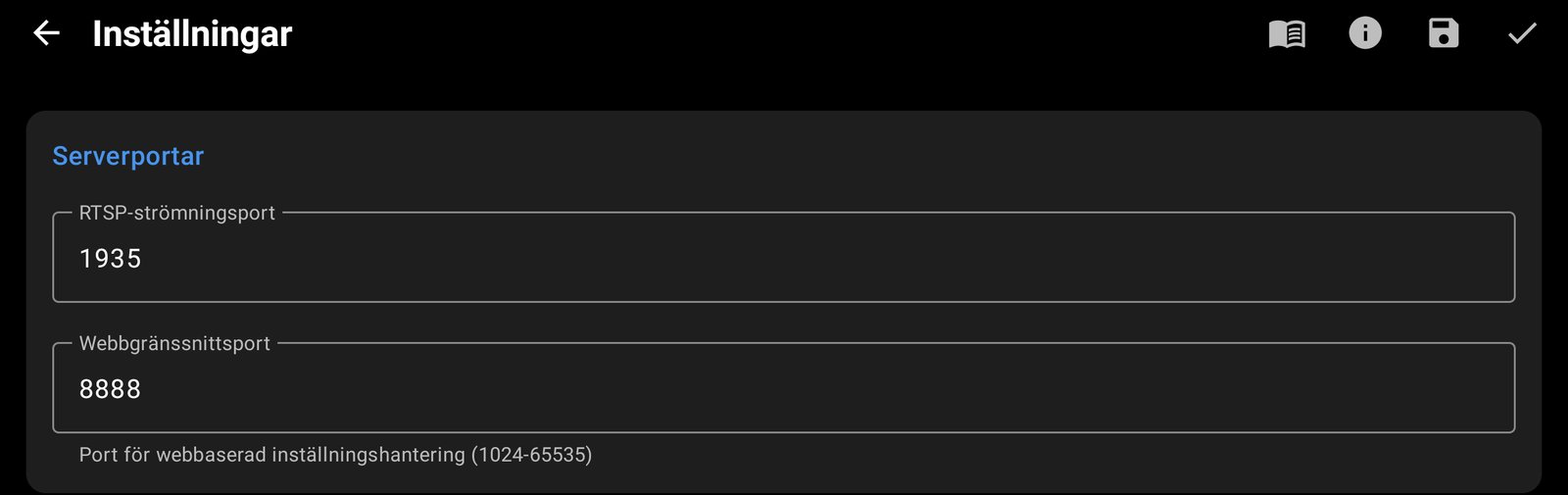1568x495 pixels.
Task: Click the black header bar beside the title
Action: click(x=784, y=34)
